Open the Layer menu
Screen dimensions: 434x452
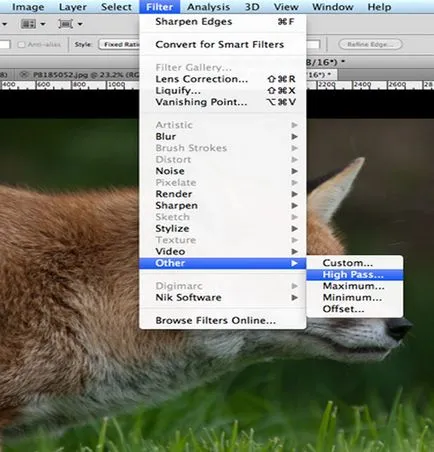coord(72,7)
